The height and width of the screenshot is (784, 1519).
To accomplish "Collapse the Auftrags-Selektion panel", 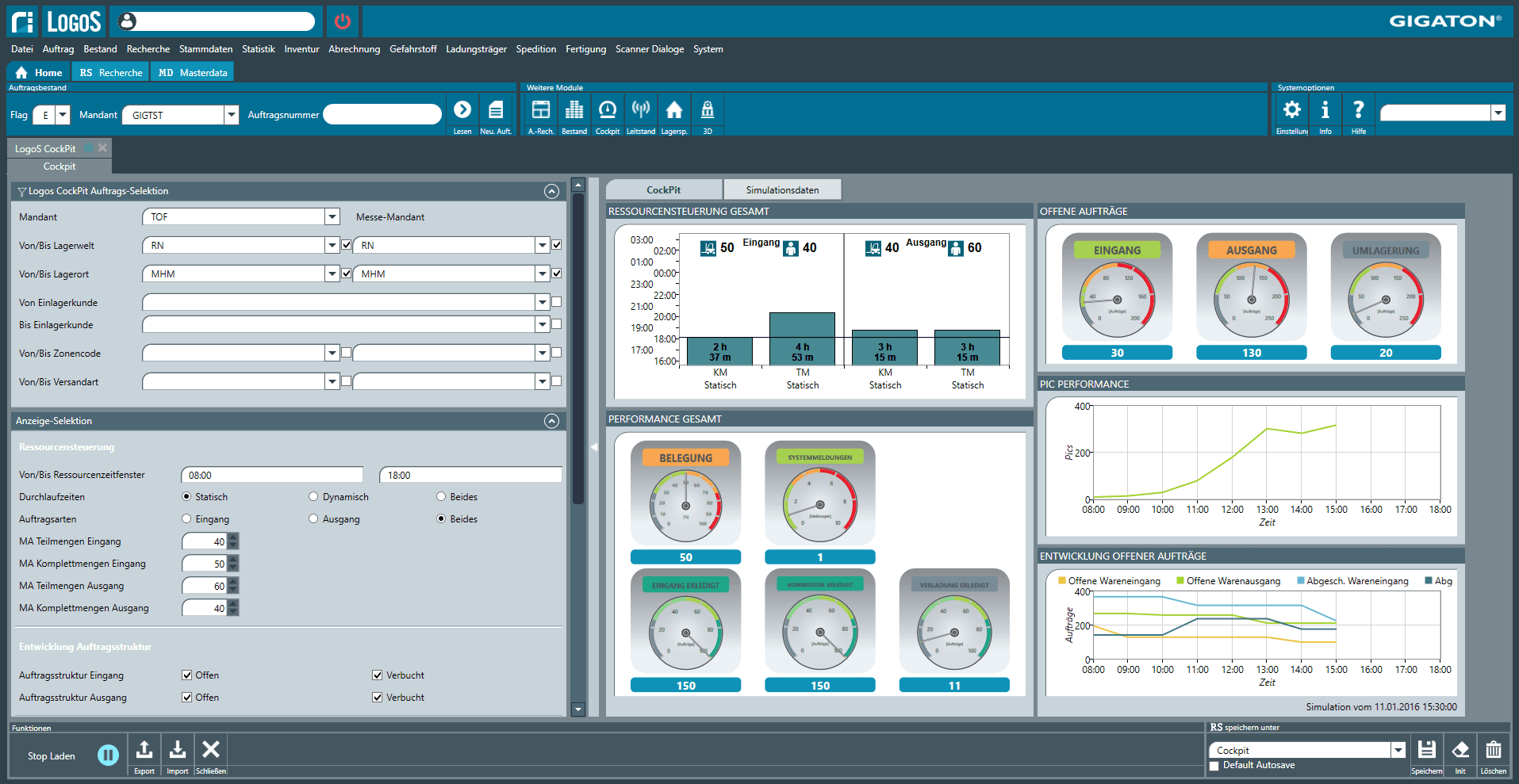I will (552, 191).
